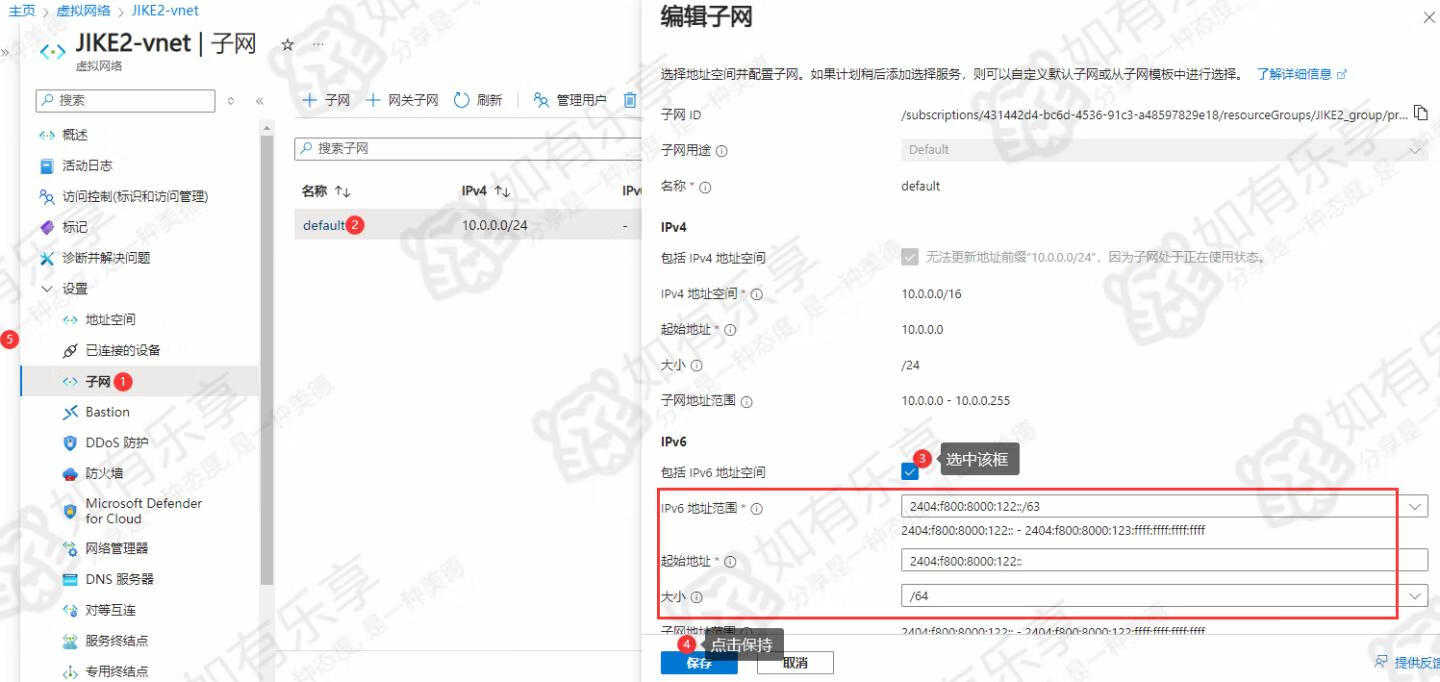
Task: Click the delete trash icon in toolbar
Action: point(630,100)
